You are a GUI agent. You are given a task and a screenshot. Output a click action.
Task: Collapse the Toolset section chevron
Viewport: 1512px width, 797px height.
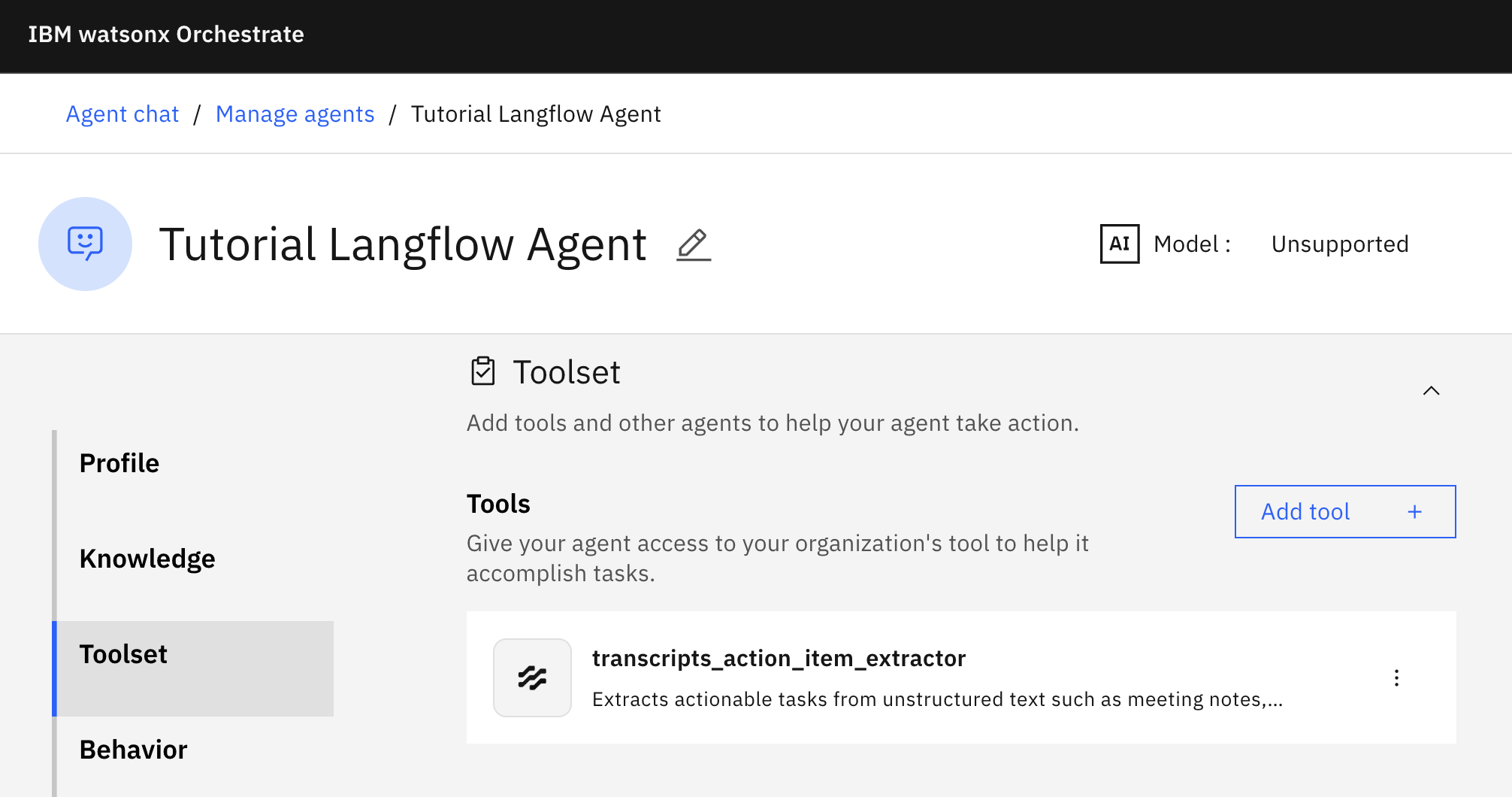(x=1431, y=390)
